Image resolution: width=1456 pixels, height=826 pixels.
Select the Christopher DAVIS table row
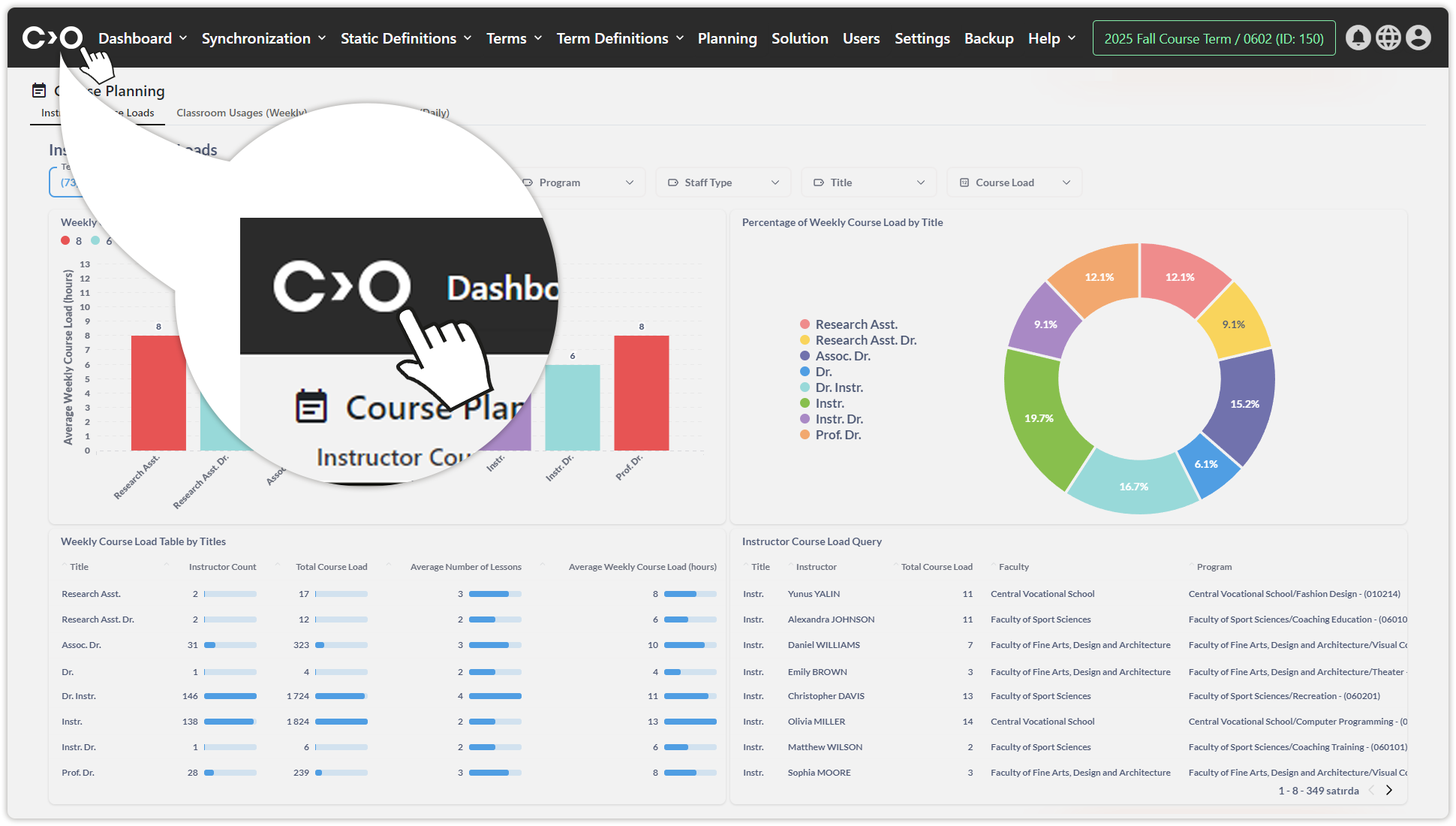point(826,696)
